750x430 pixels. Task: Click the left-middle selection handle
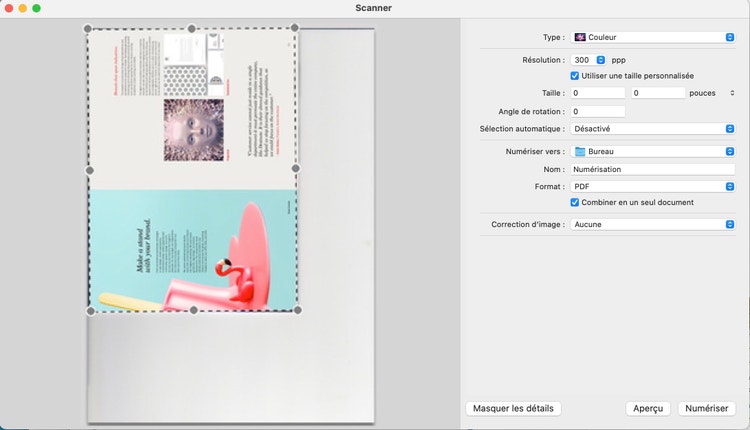pyautogui.click(x=89, y=170)
